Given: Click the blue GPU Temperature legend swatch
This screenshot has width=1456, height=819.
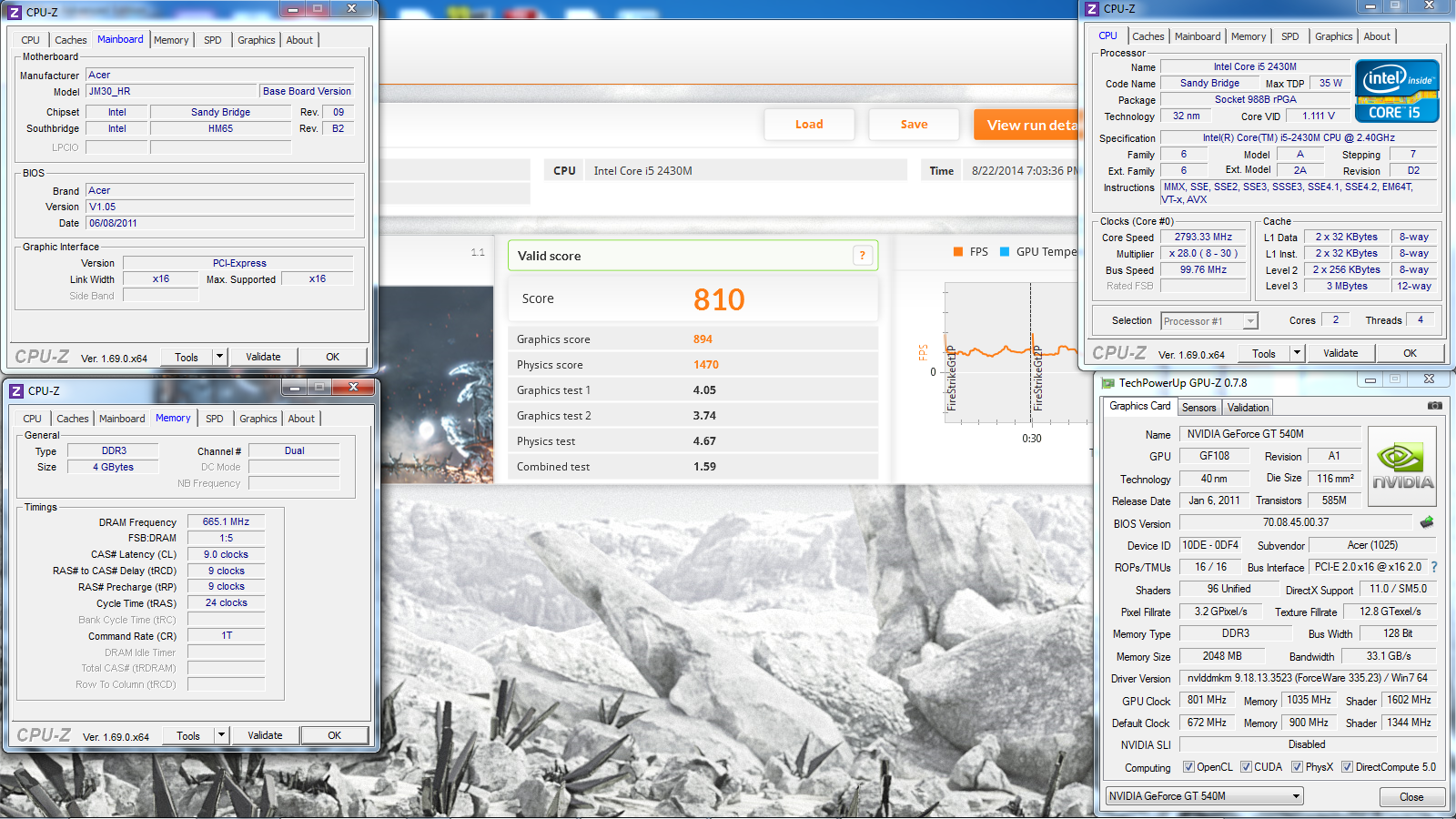Looking at the screenshot, I should click(1005, 252).
